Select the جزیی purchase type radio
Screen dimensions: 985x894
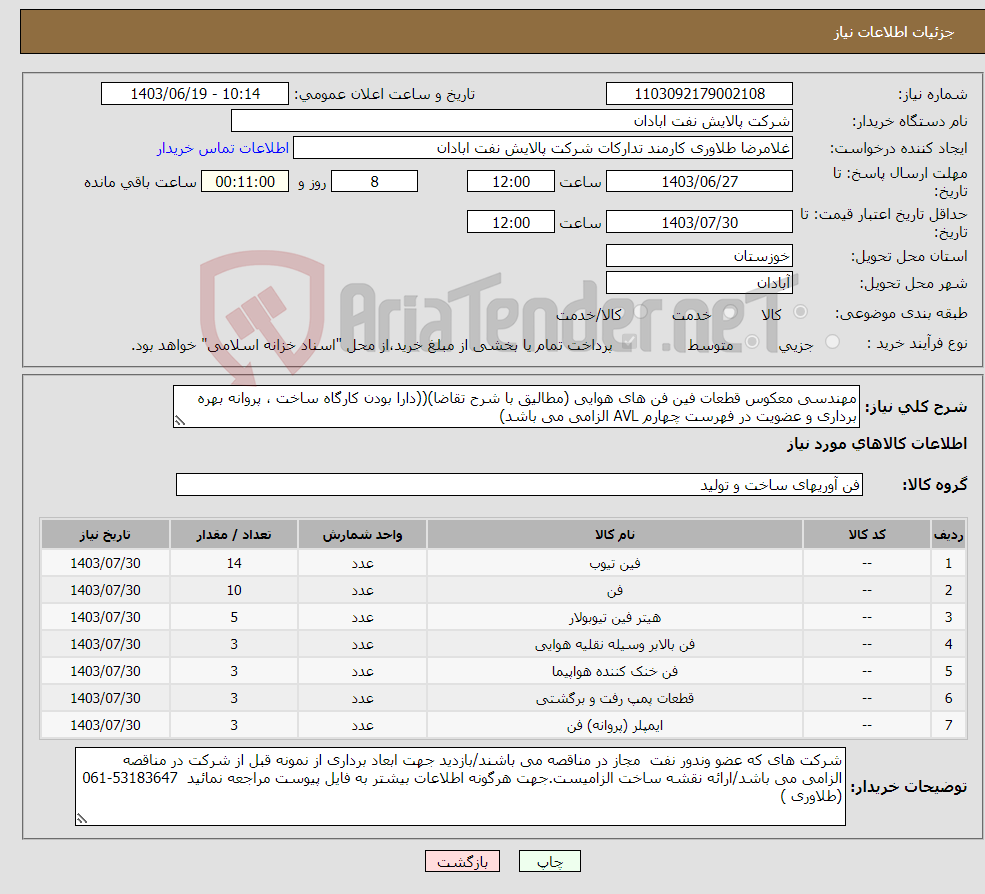832,342
